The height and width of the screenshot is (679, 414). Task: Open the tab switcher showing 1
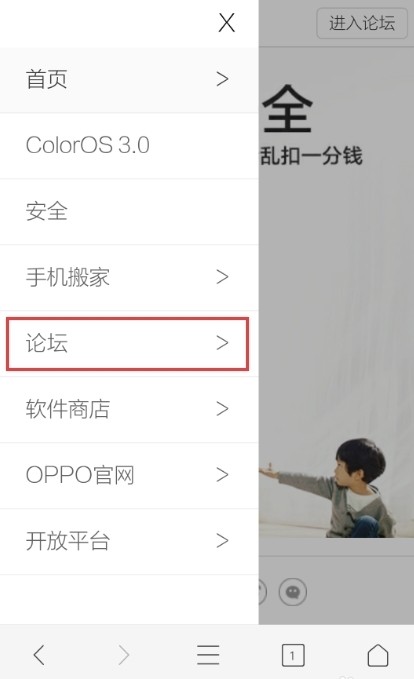[x=293, y=655]
